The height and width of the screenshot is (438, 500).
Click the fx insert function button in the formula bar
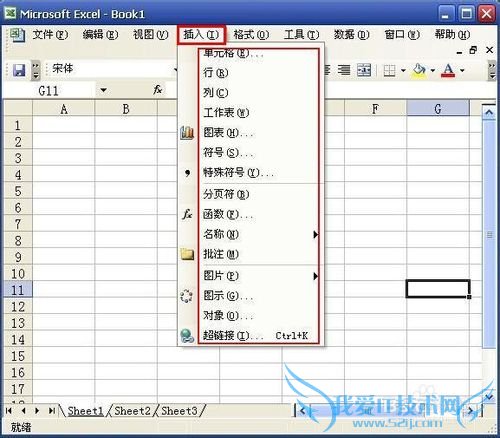tap(158, 89)
